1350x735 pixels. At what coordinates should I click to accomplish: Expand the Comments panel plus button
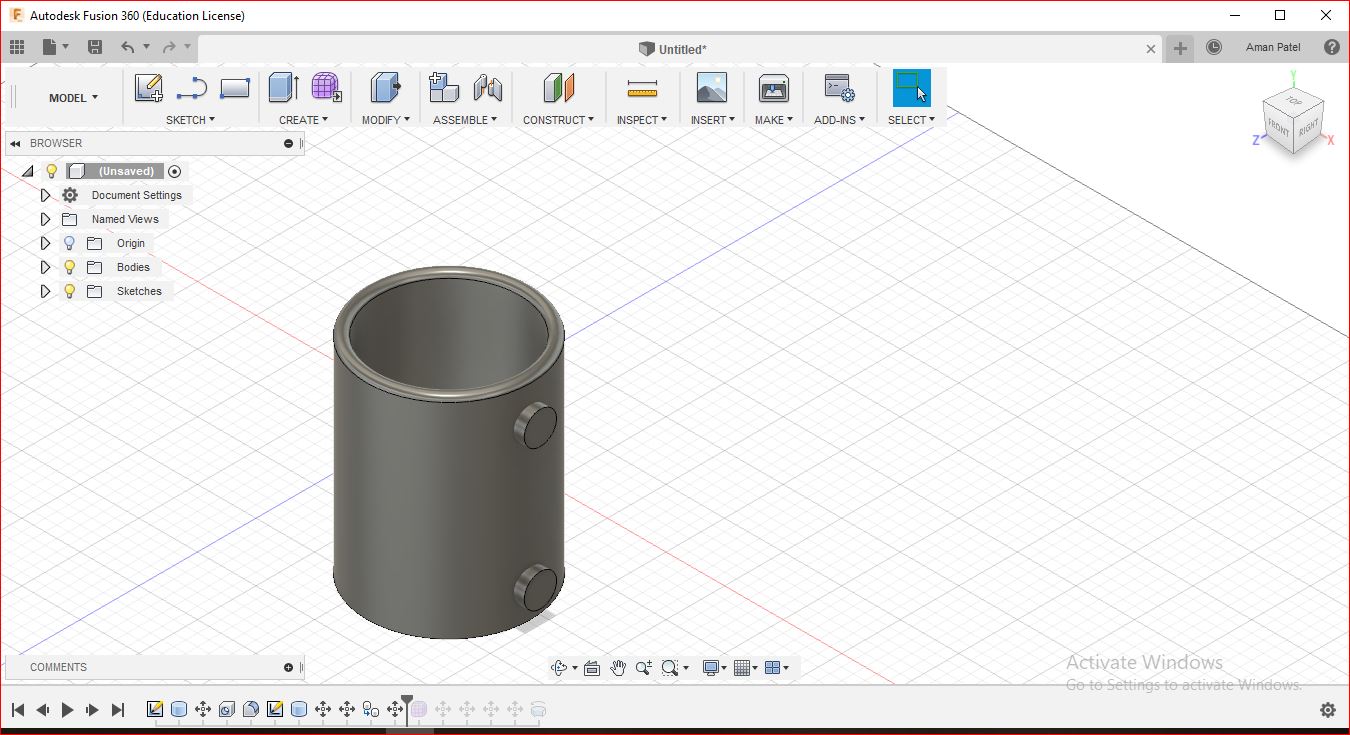(x=289, y=667)
